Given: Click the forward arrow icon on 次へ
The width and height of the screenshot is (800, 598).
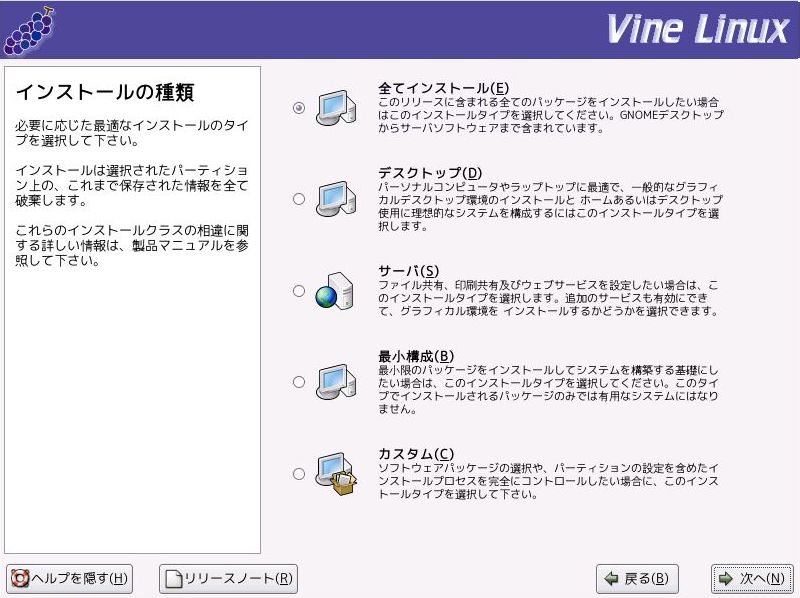Looking at the screenshot, I should pos(726,579).
